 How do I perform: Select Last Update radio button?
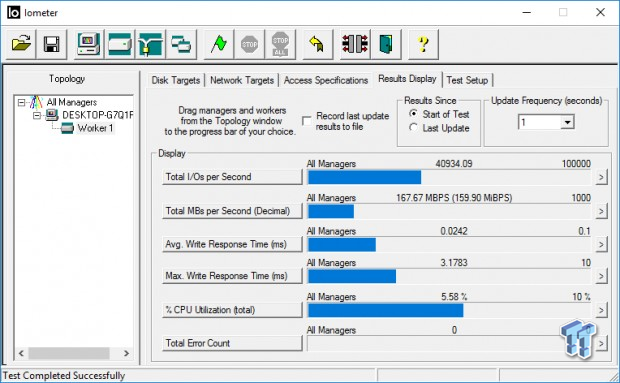tap(414, 128)
